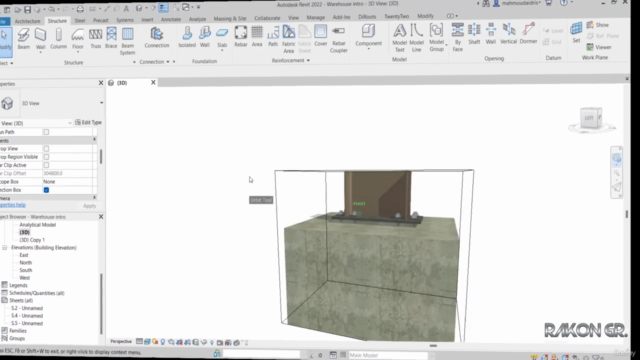Image resolution: width=640 pixels, height=360 pixels.
Task: Select the structural Wall tool
Action: click(x=40, y=40)
